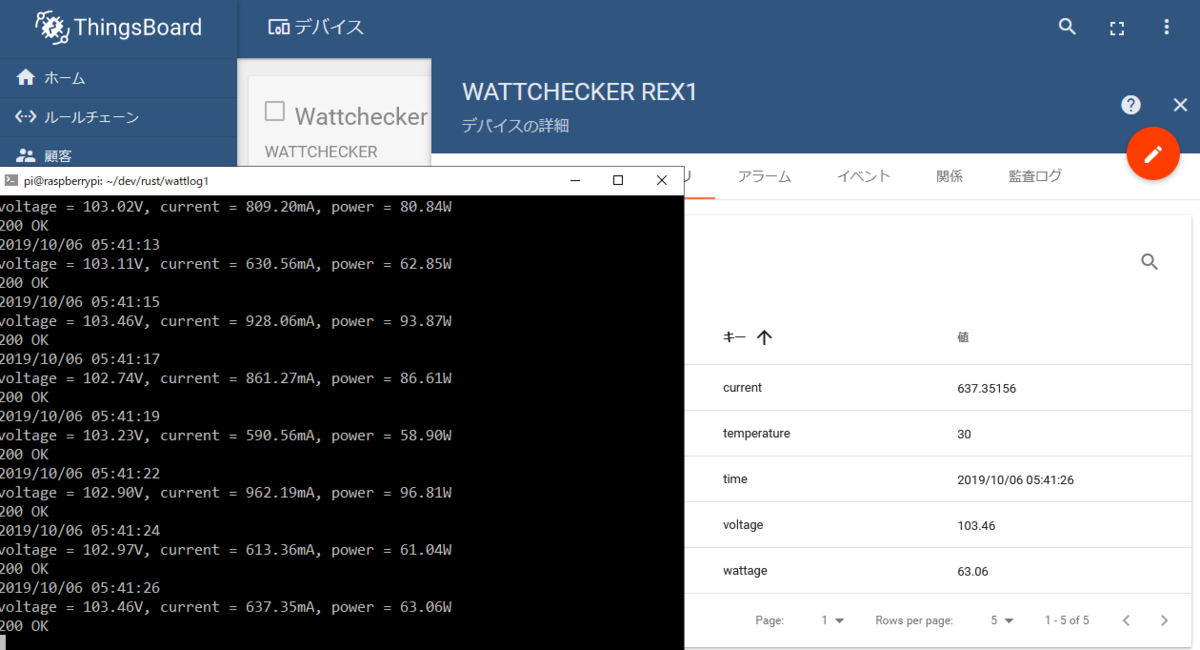Click the デバイスの詳細 subtitle
1200x650 pixels.
coord(516,126)
